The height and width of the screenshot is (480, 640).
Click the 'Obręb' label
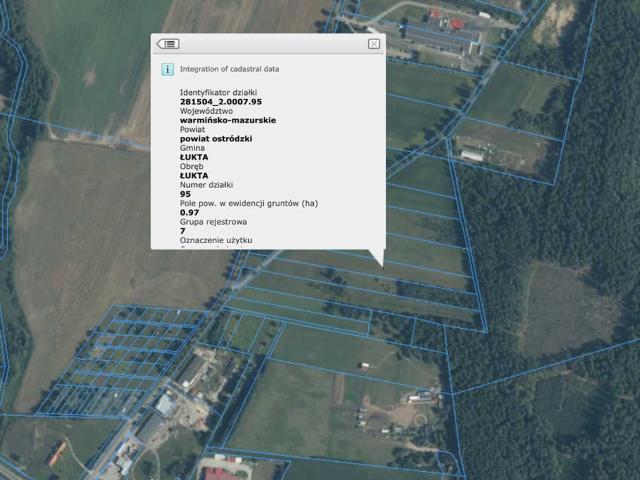[x=191, y=167]
